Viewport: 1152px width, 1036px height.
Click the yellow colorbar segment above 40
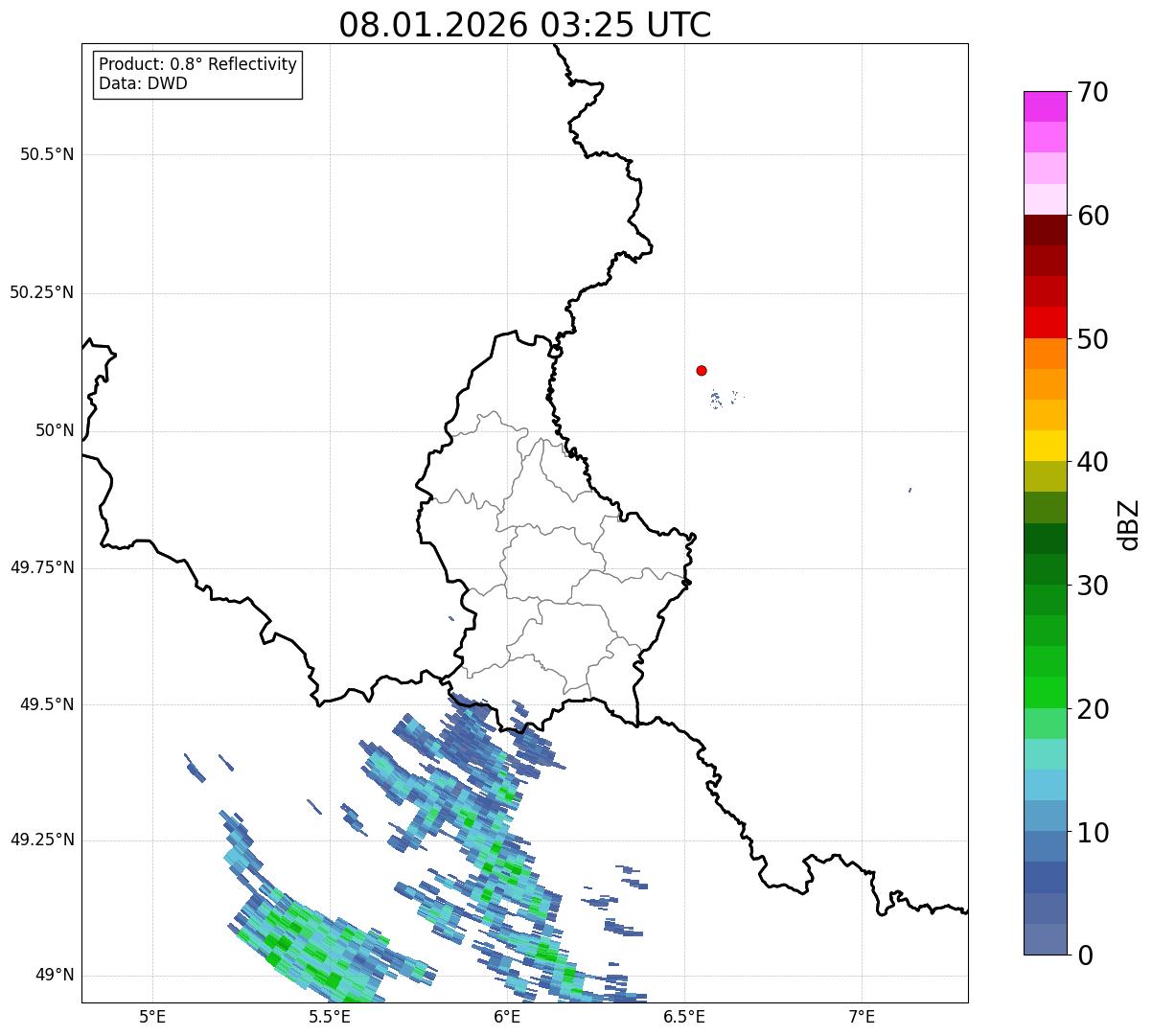[x=1045, y=446]
